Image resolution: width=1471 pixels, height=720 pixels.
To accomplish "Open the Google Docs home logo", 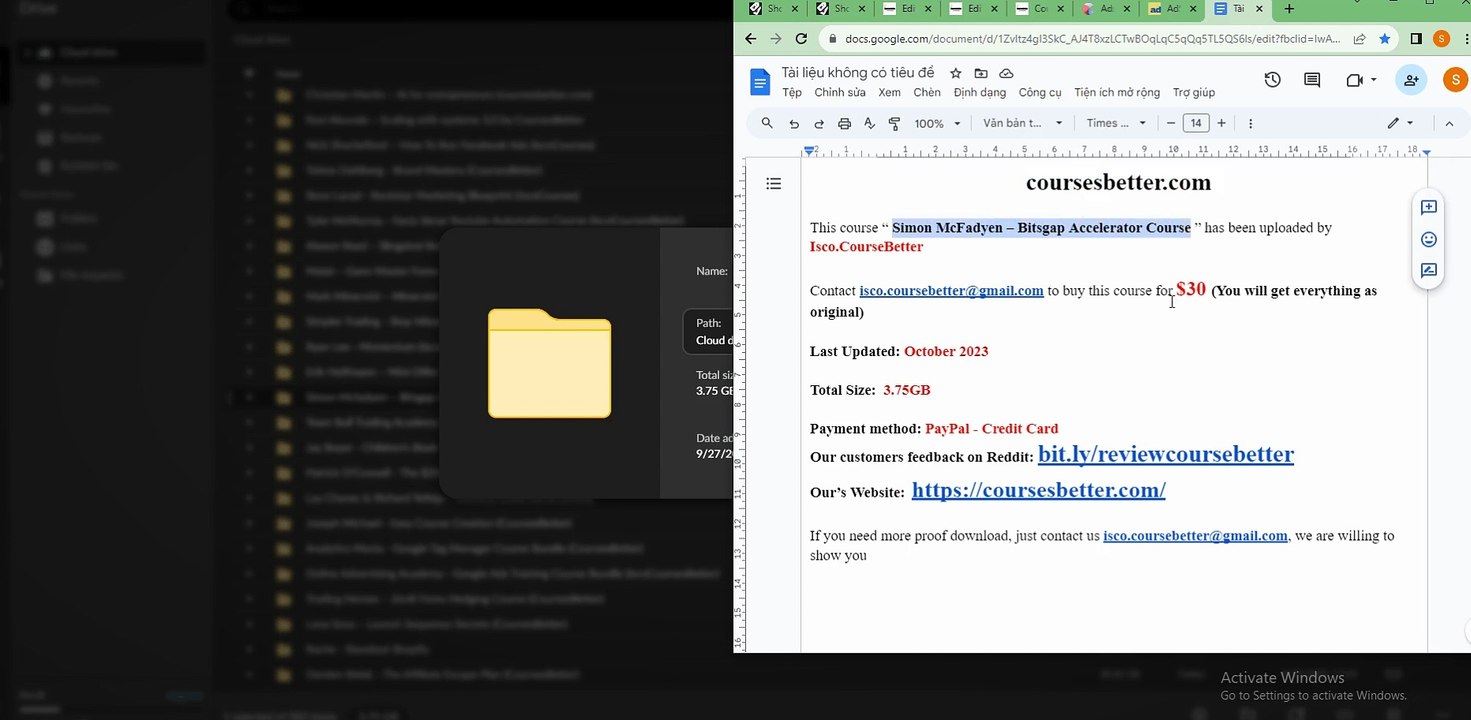I will tap(760, 82).
